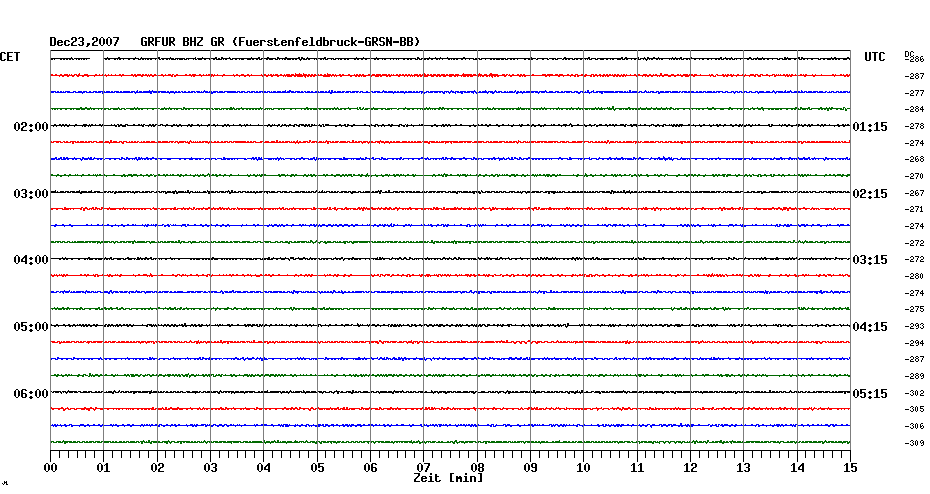
Task: Select the 02:00 CET time label
Action: (31, 127)
